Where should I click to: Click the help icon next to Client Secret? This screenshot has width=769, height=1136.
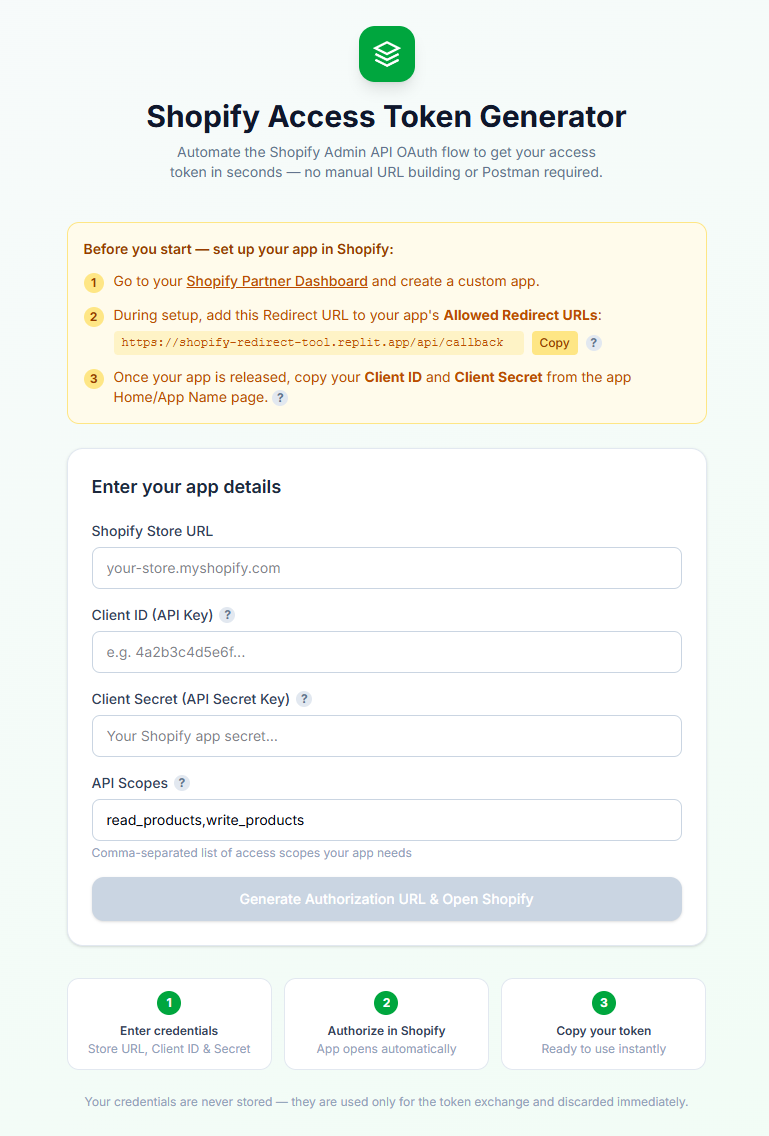coord(304,699)
